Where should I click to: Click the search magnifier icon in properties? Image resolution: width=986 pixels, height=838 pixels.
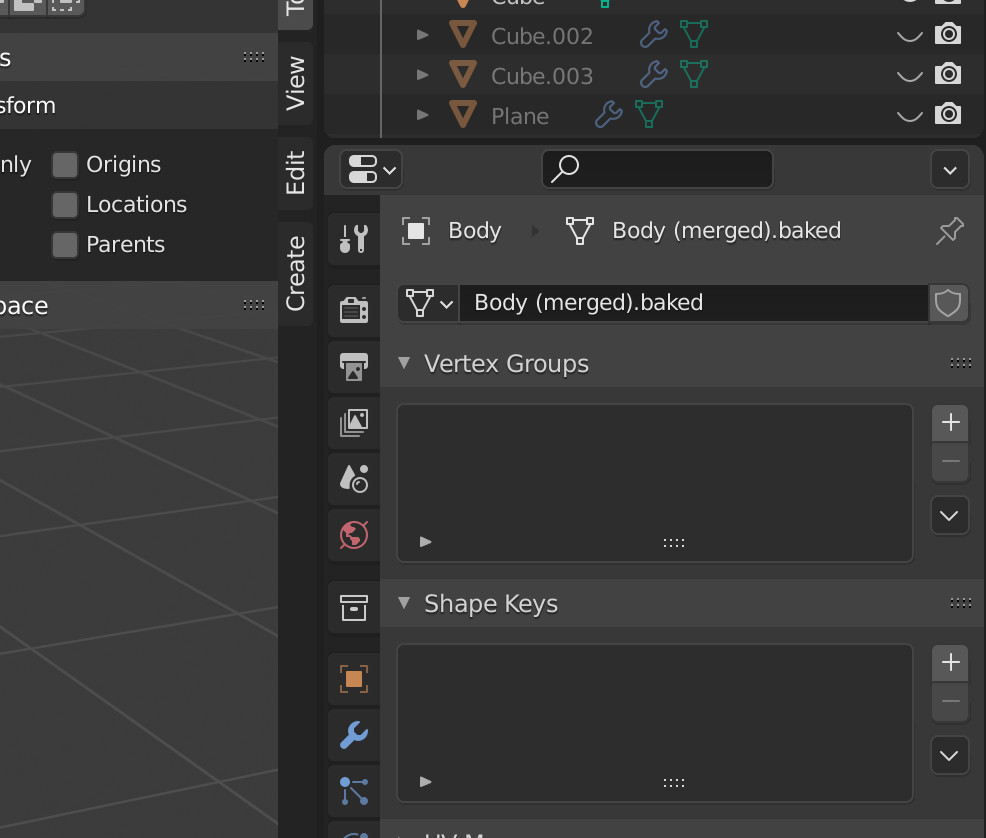(565, 168)
